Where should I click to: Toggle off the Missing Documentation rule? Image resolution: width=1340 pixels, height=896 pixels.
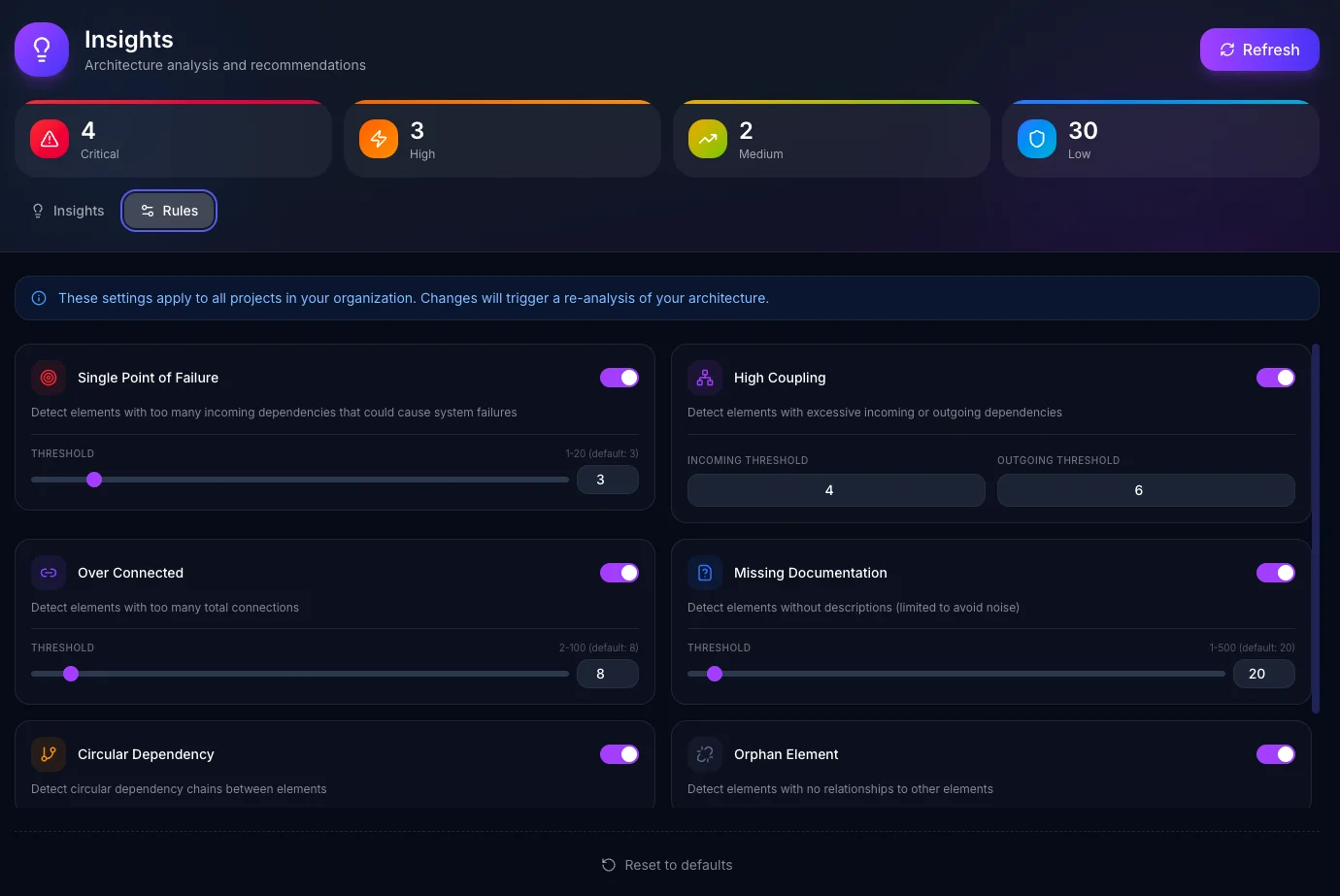click(x=1276, y=573)
